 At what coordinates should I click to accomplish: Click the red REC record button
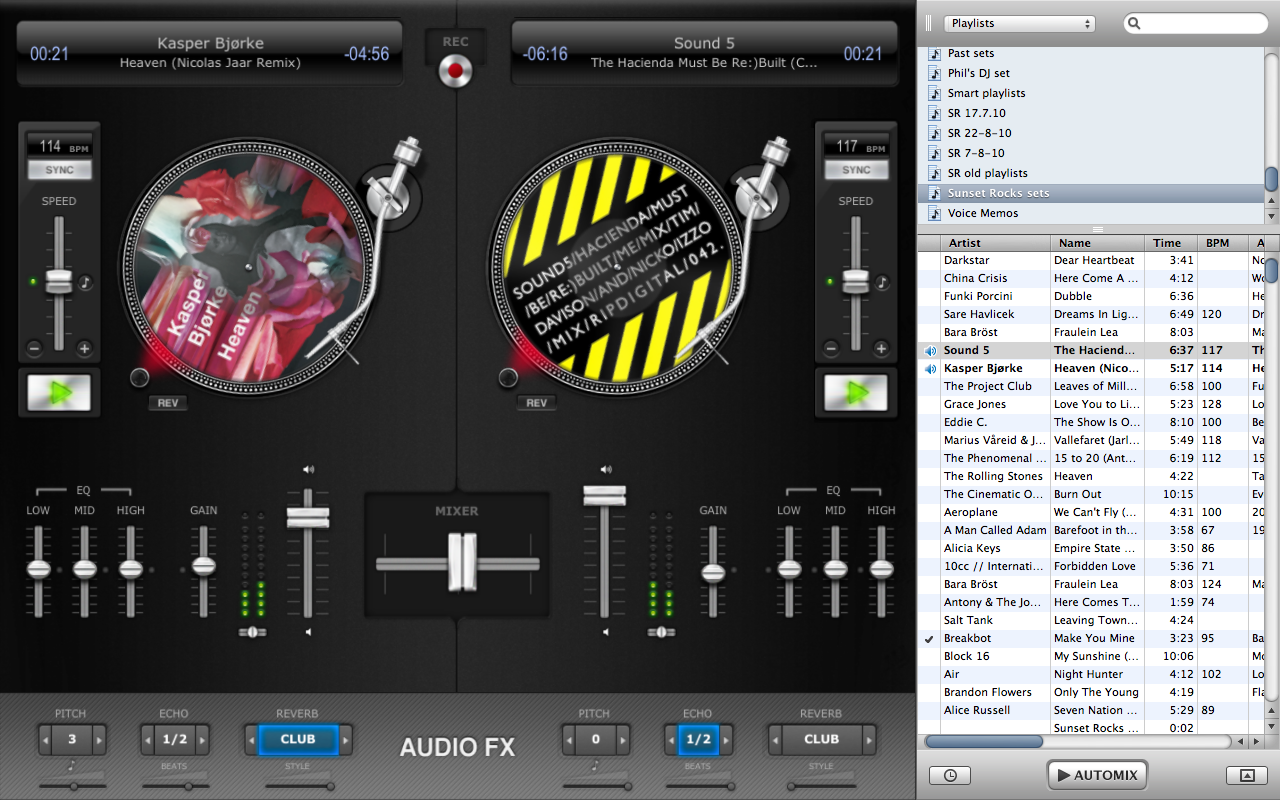455,70
